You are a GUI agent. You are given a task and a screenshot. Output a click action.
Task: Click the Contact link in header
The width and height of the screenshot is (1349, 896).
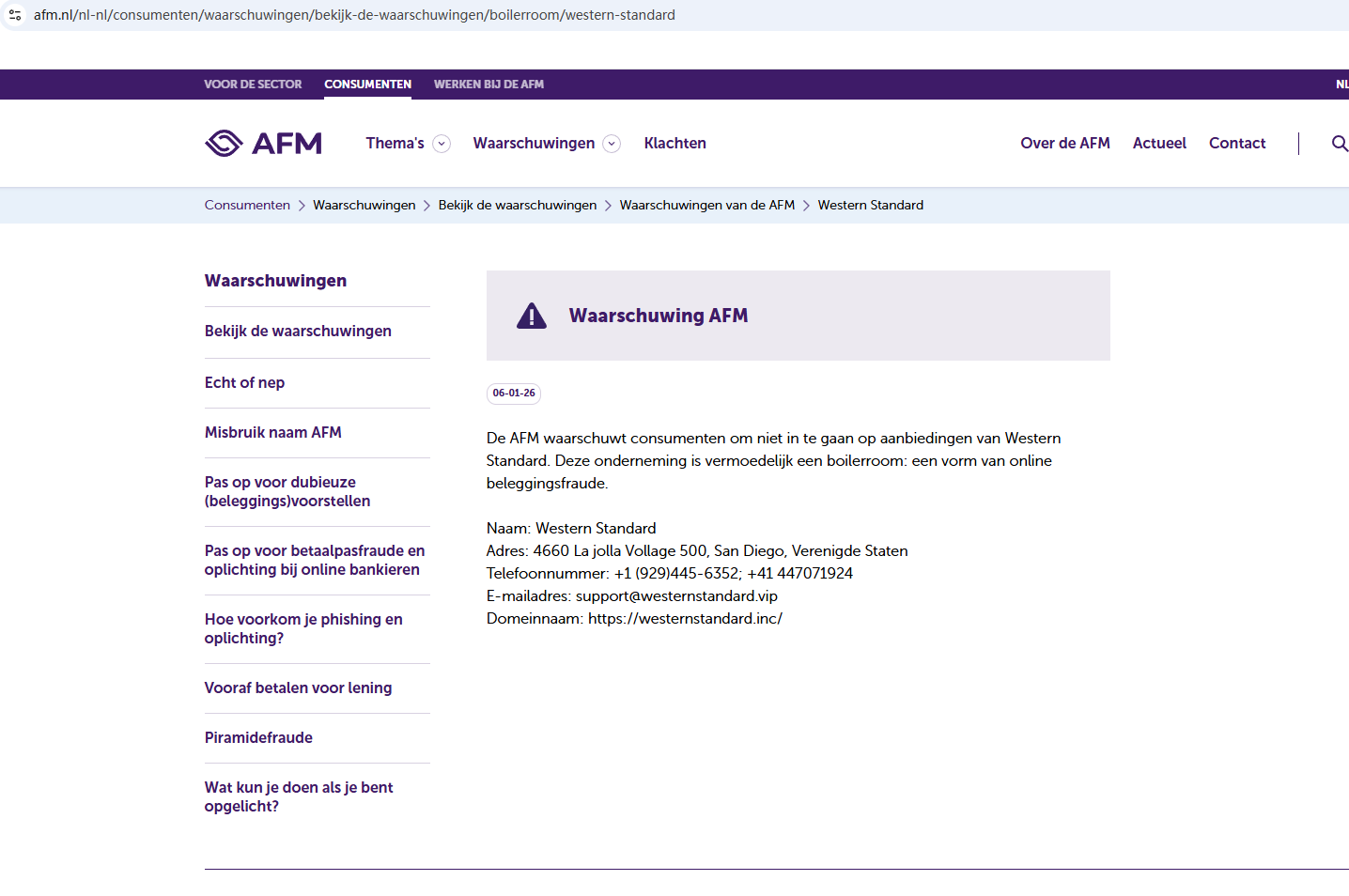1236,143
